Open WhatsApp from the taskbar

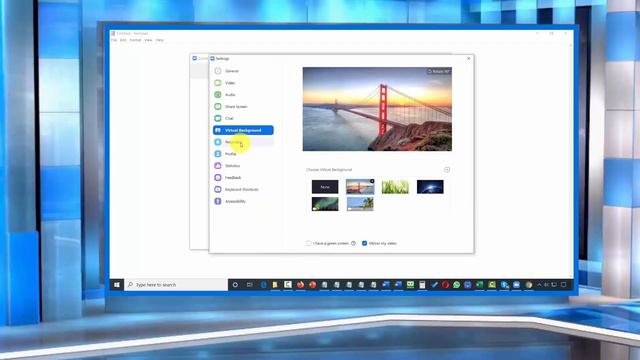(457, 285)
